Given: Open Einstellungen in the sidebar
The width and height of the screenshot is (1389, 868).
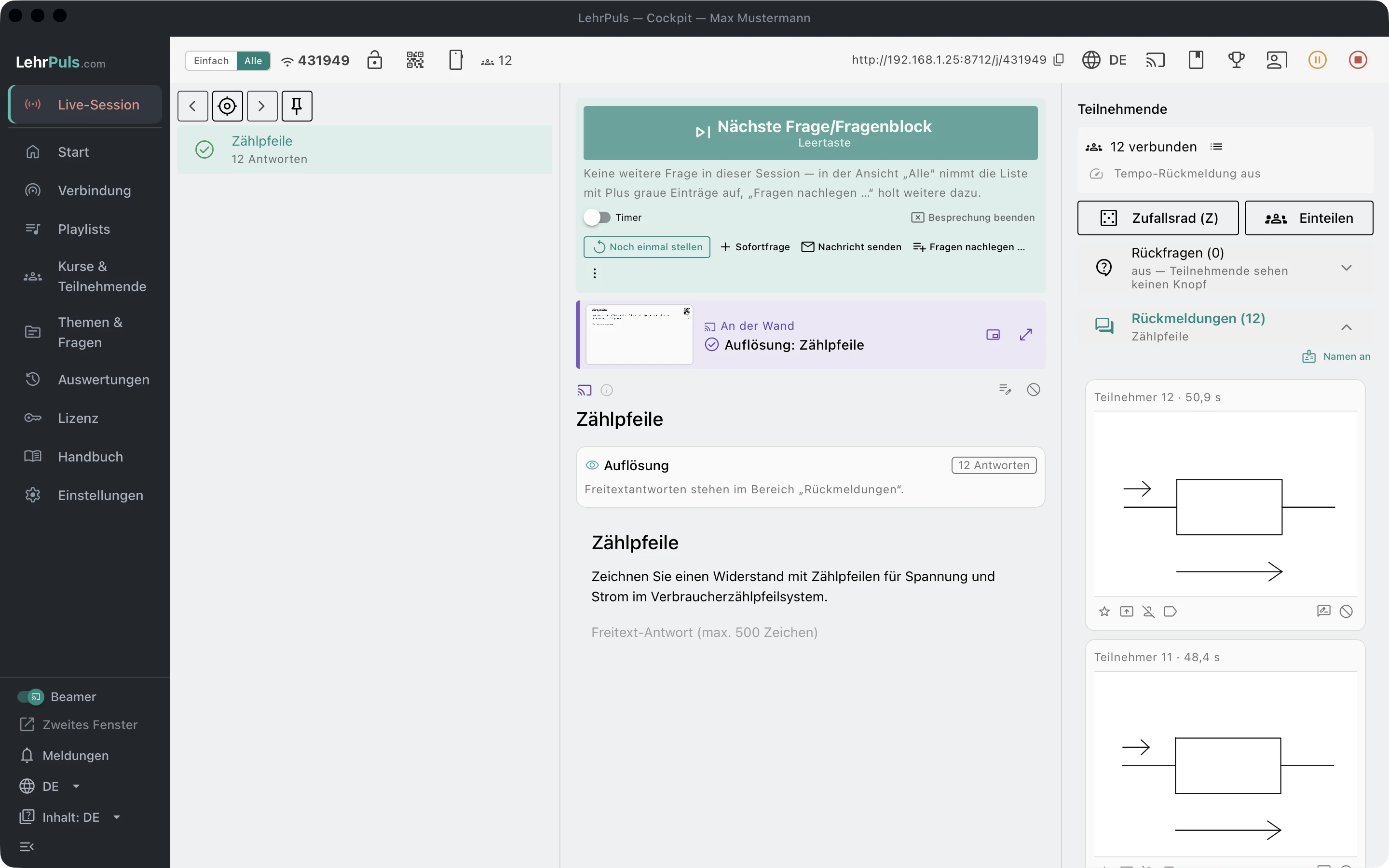Looking at the screenshot, I should click(x=85, y=495).
